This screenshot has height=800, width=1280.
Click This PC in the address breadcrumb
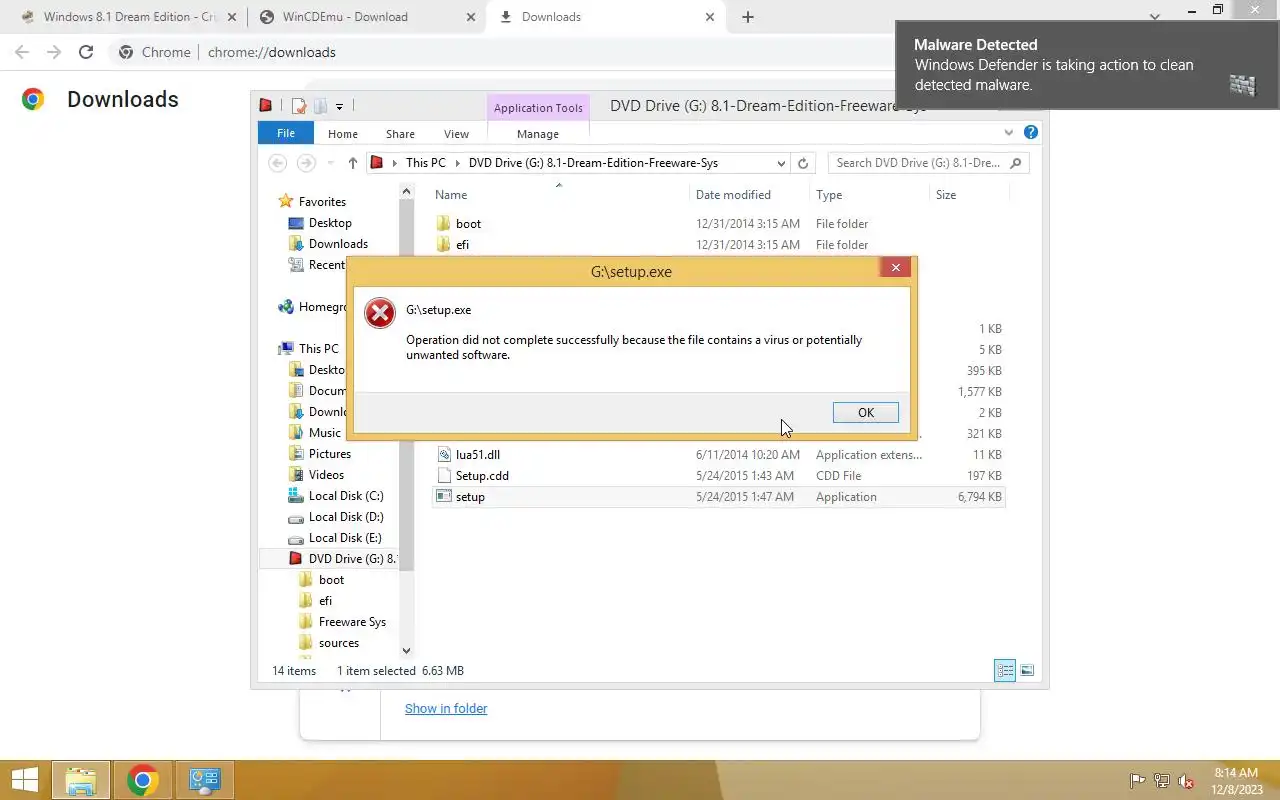[426, 163]
